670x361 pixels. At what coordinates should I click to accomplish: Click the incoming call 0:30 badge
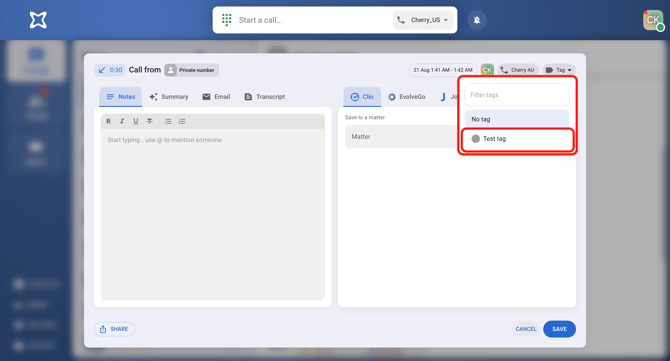point(110,70)
